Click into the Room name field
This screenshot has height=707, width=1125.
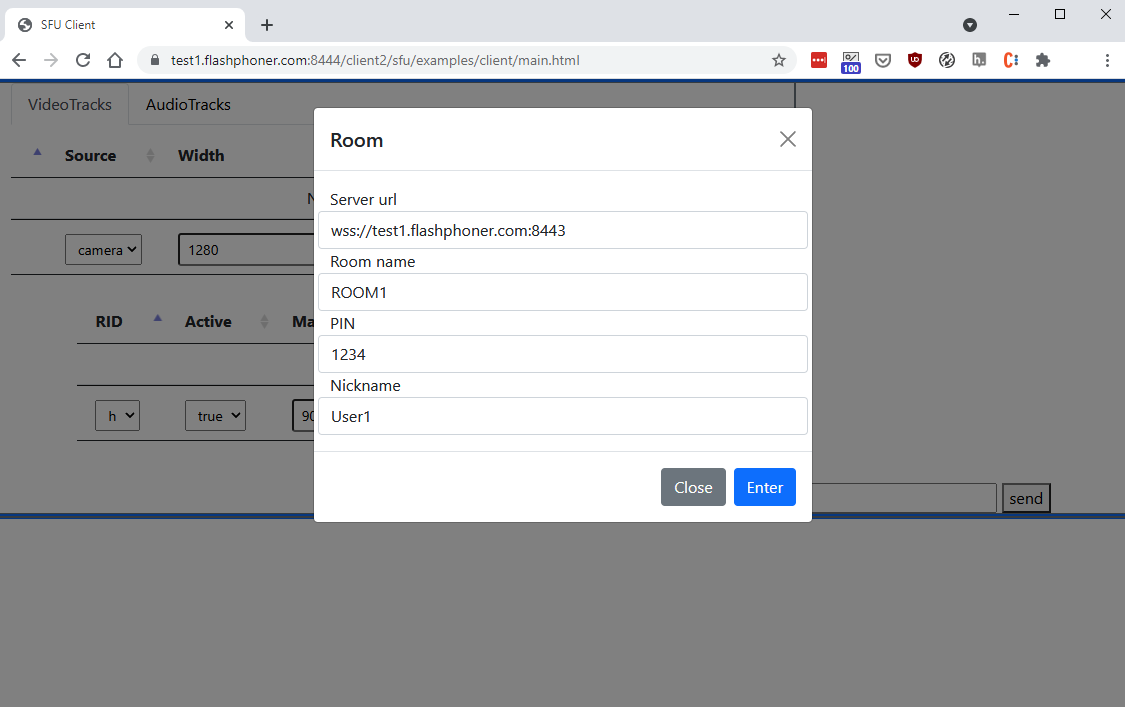(x=562, y=292)
